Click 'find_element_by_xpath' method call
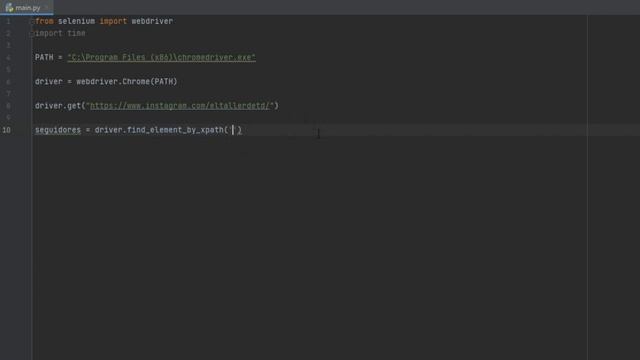640x360 pixels. point(175,130)
